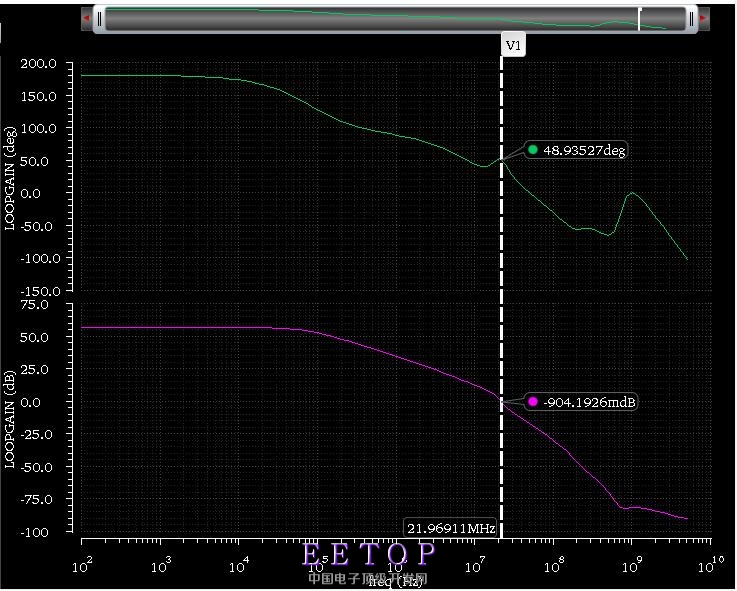Click the 100.0 tick on phase axis
Screen dimensions: 737x591
[39, 128]
